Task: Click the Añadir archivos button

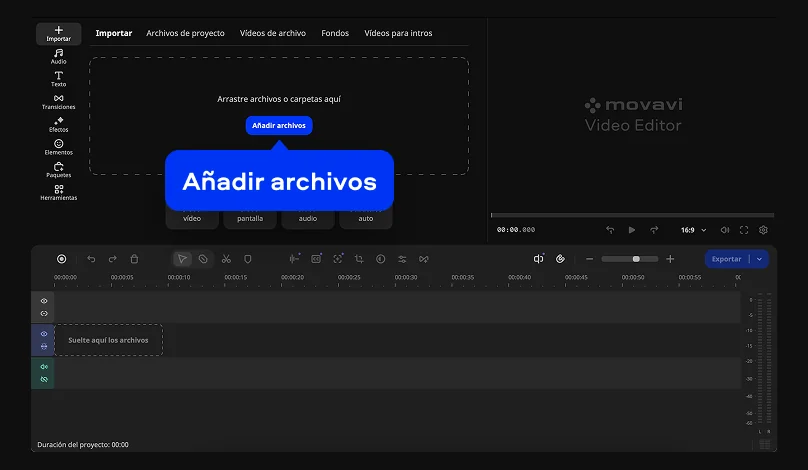Action: pyautogui.click(x=279, y=125)
